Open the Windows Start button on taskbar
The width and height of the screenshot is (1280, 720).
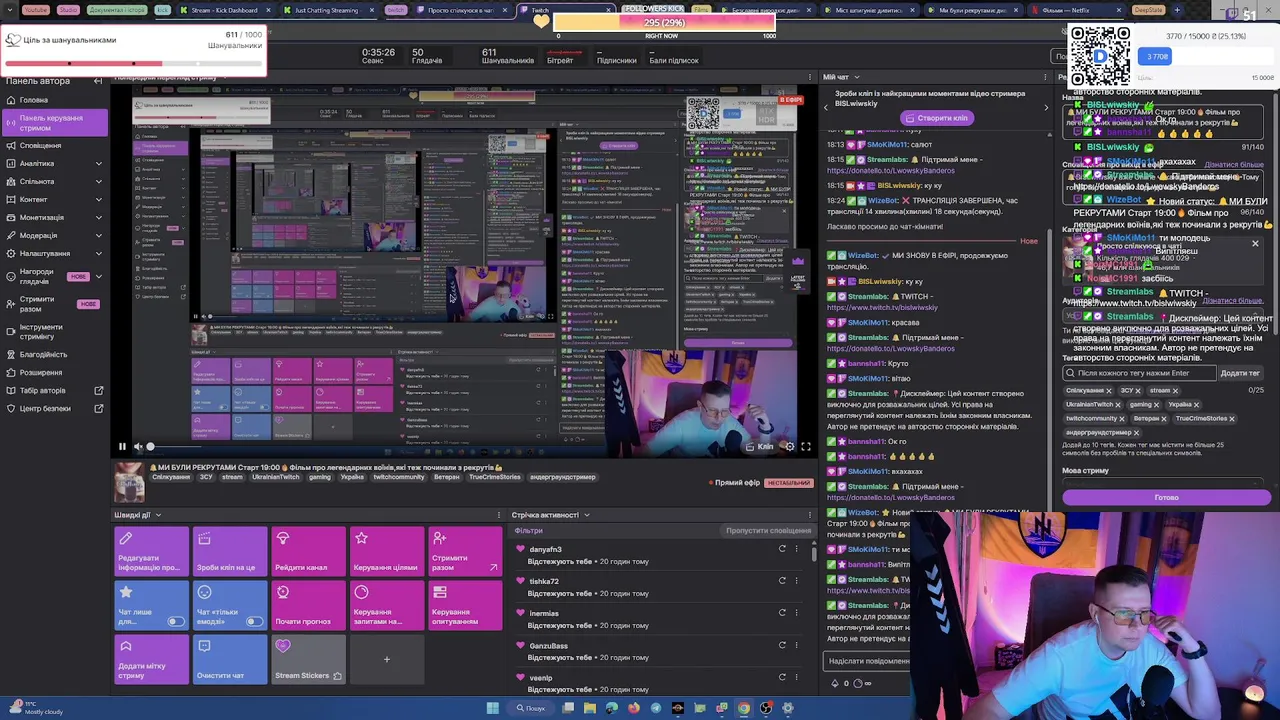(x=492, y=708)
